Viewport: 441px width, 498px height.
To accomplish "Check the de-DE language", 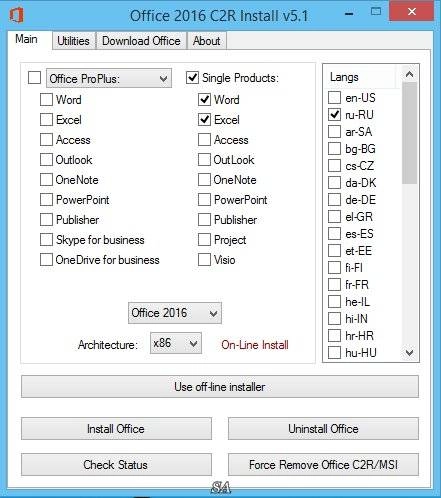I will pyautogui.click(x=334, y=200).
